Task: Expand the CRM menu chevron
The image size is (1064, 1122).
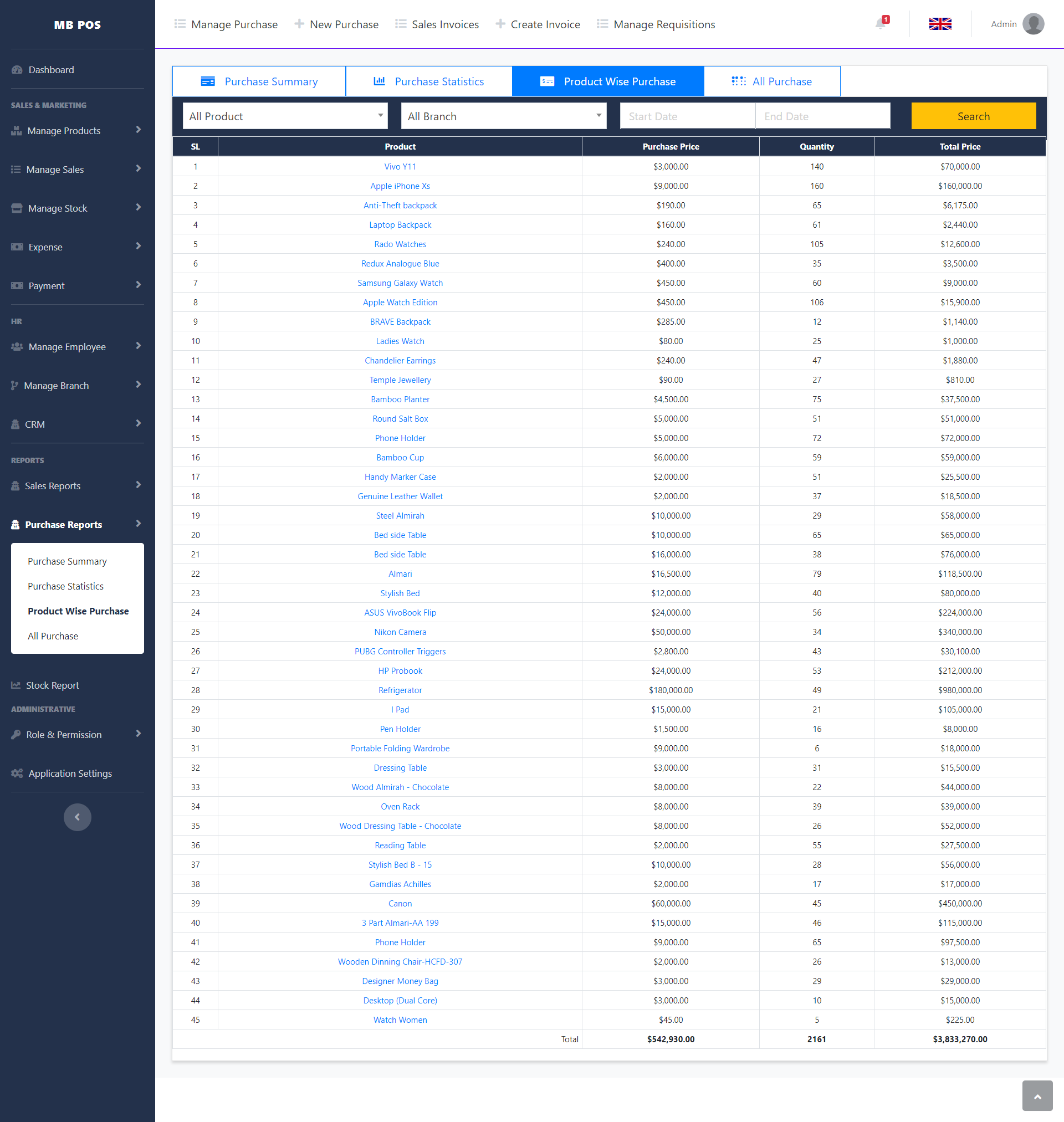Action: click(x=139, y=423)
